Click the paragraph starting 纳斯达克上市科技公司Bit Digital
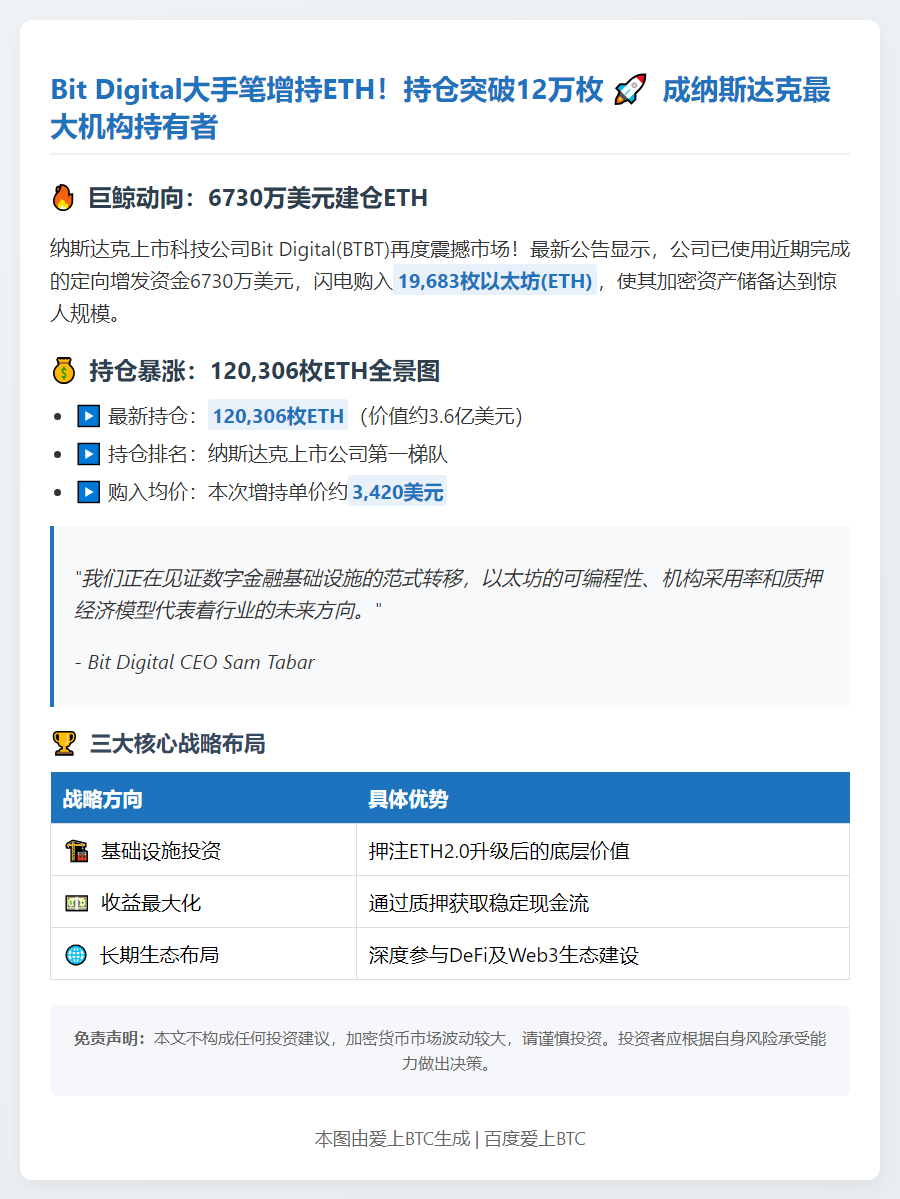Image resolution: width=900 pixels, height=1199 pixels. tap(450, 281)
